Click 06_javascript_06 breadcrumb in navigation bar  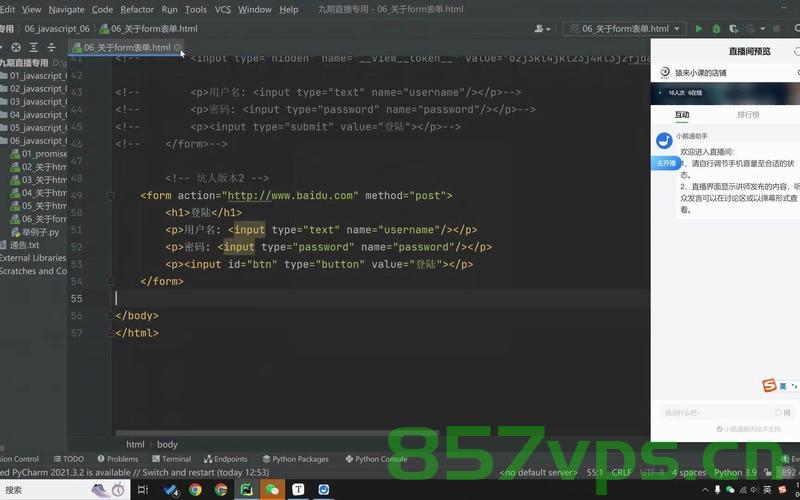(x=57, y=29)
